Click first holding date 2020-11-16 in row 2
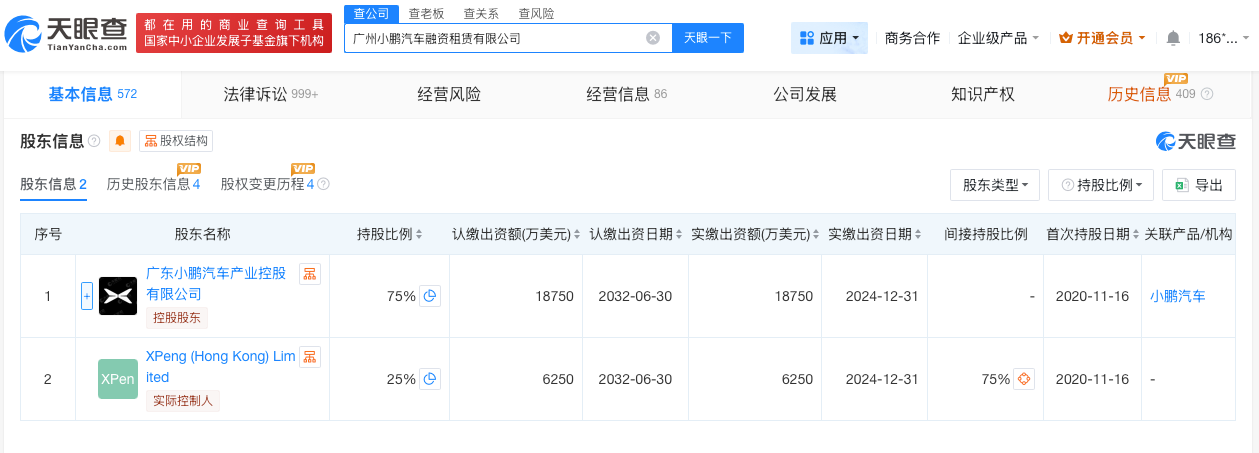This screenshot has height=453, width=1259. click(x=1092, y=379)
